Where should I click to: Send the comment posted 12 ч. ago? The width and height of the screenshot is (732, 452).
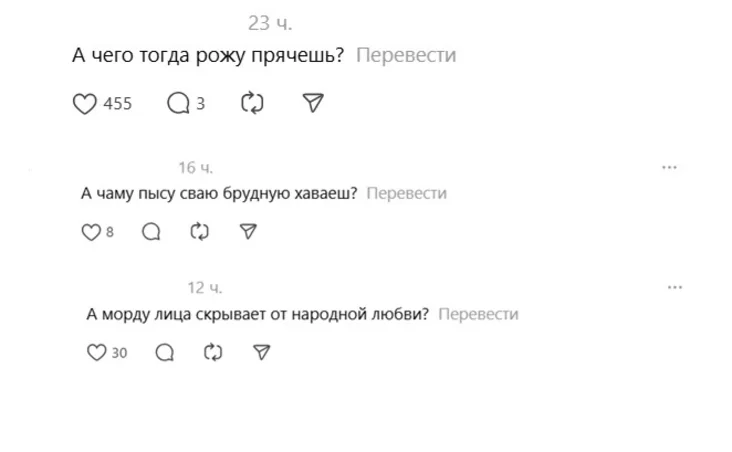[x=261, y=352]
